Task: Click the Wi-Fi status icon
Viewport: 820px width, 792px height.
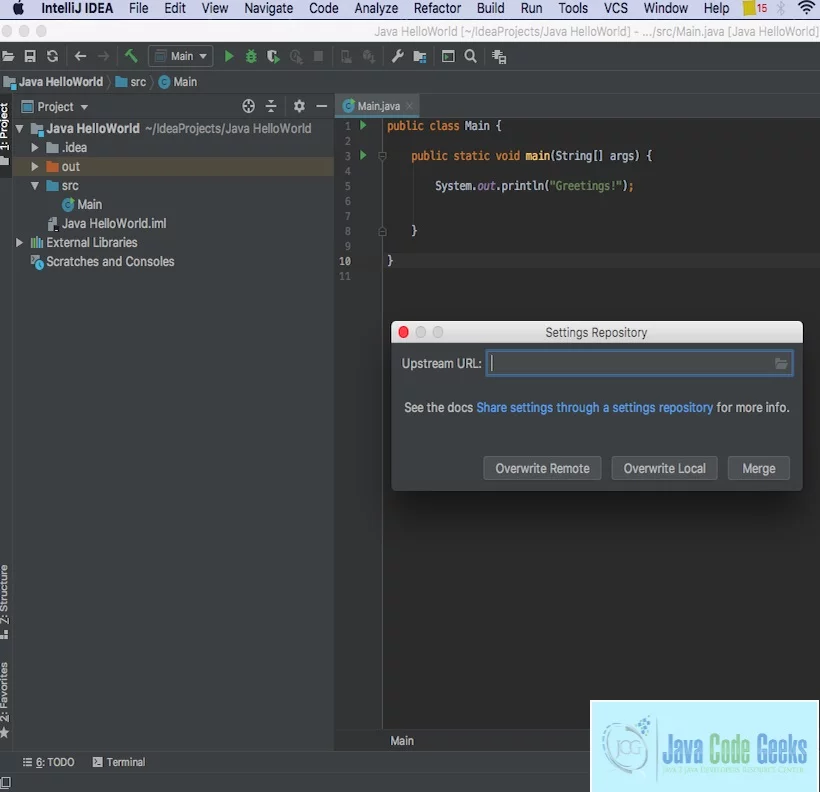Action: (806, 8)
